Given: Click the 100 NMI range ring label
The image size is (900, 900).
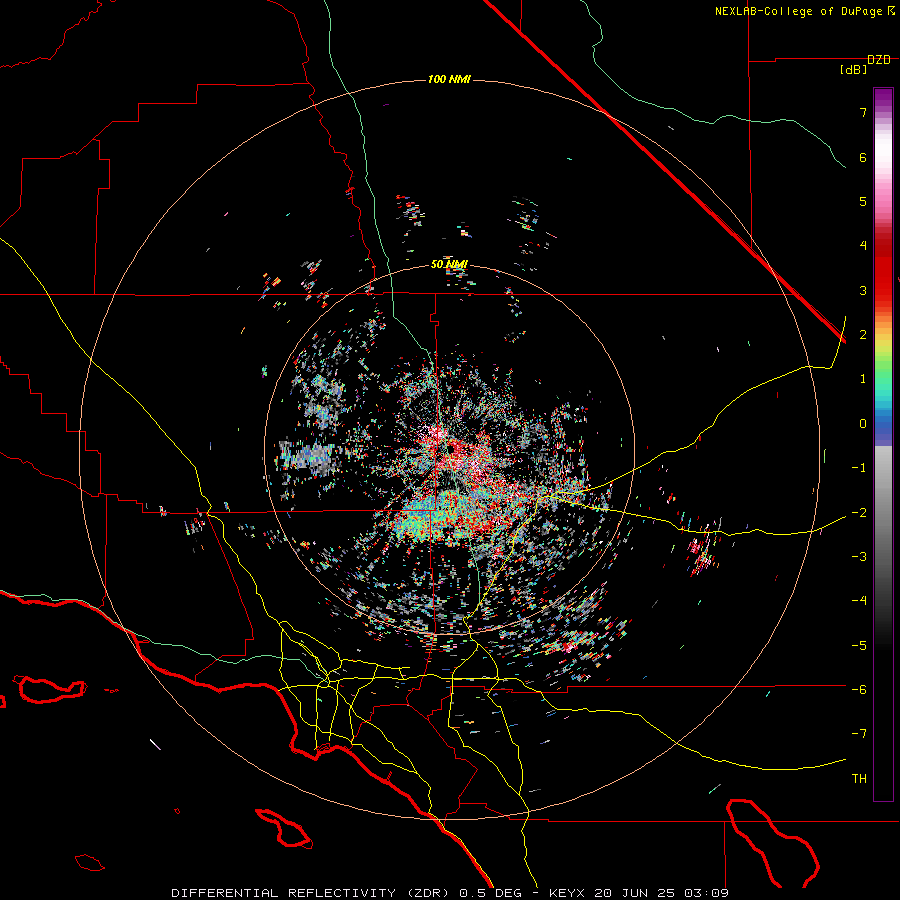Looking at the screenshot, I should pos(449,79).
